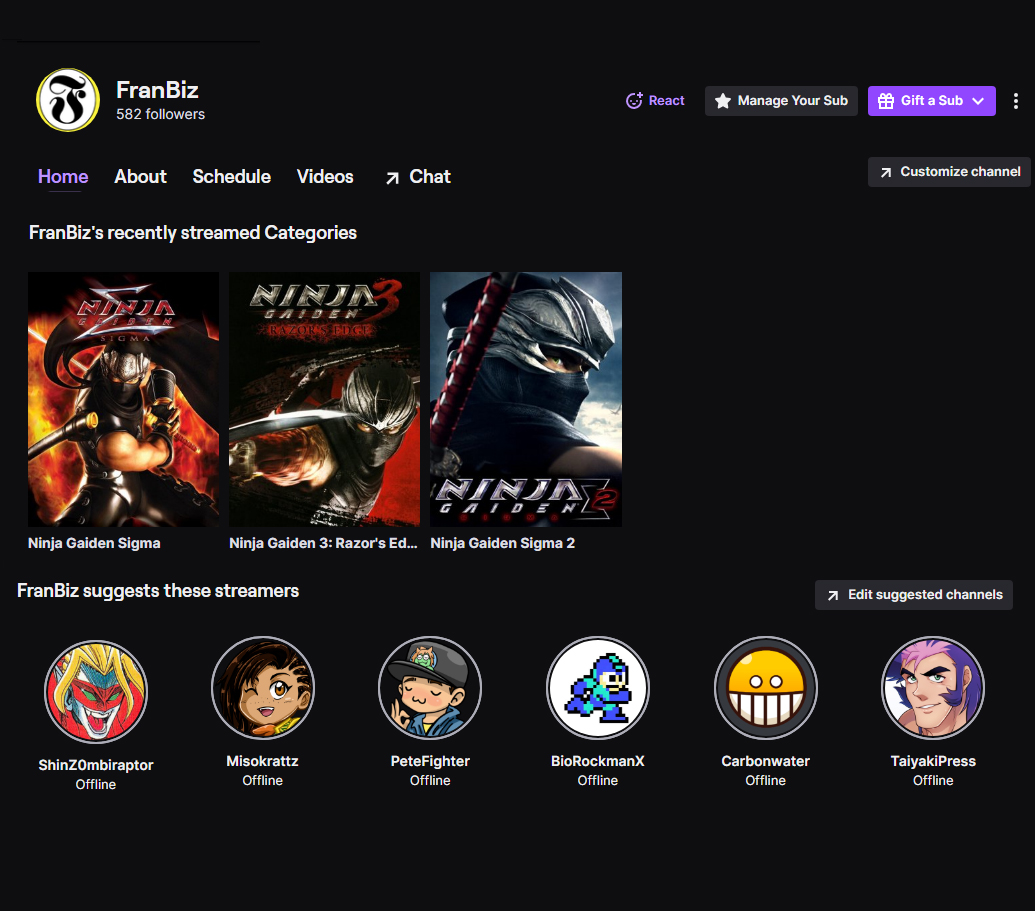Click Ninja Gaiden Sigma 2 title link
The height and width of the screenshot is (911, 1035).
click(x=502, y=543)
